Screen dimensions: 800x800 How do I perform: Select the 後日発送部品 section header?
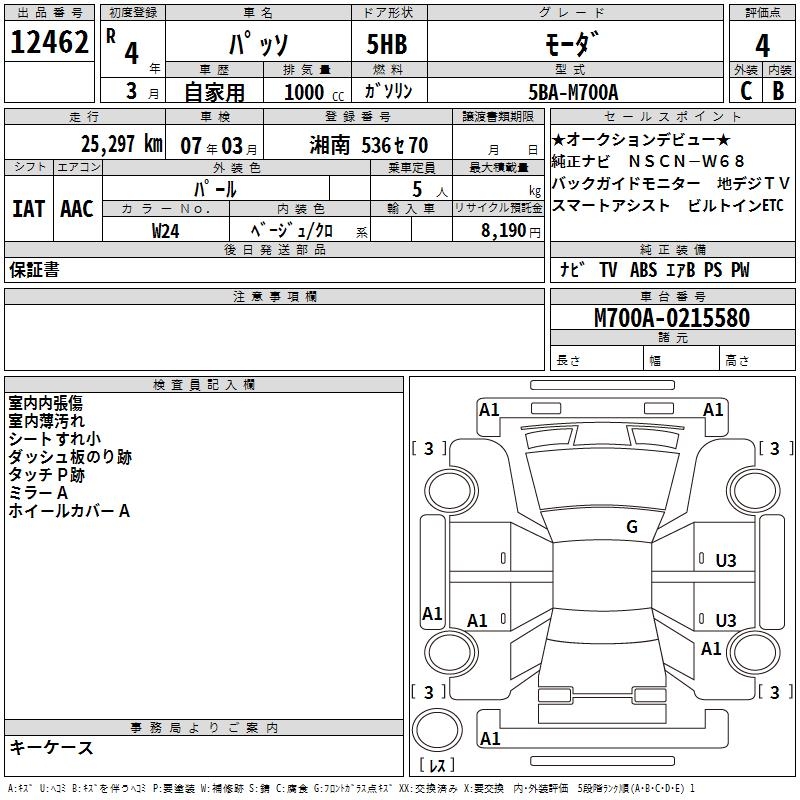coord(275,249)
